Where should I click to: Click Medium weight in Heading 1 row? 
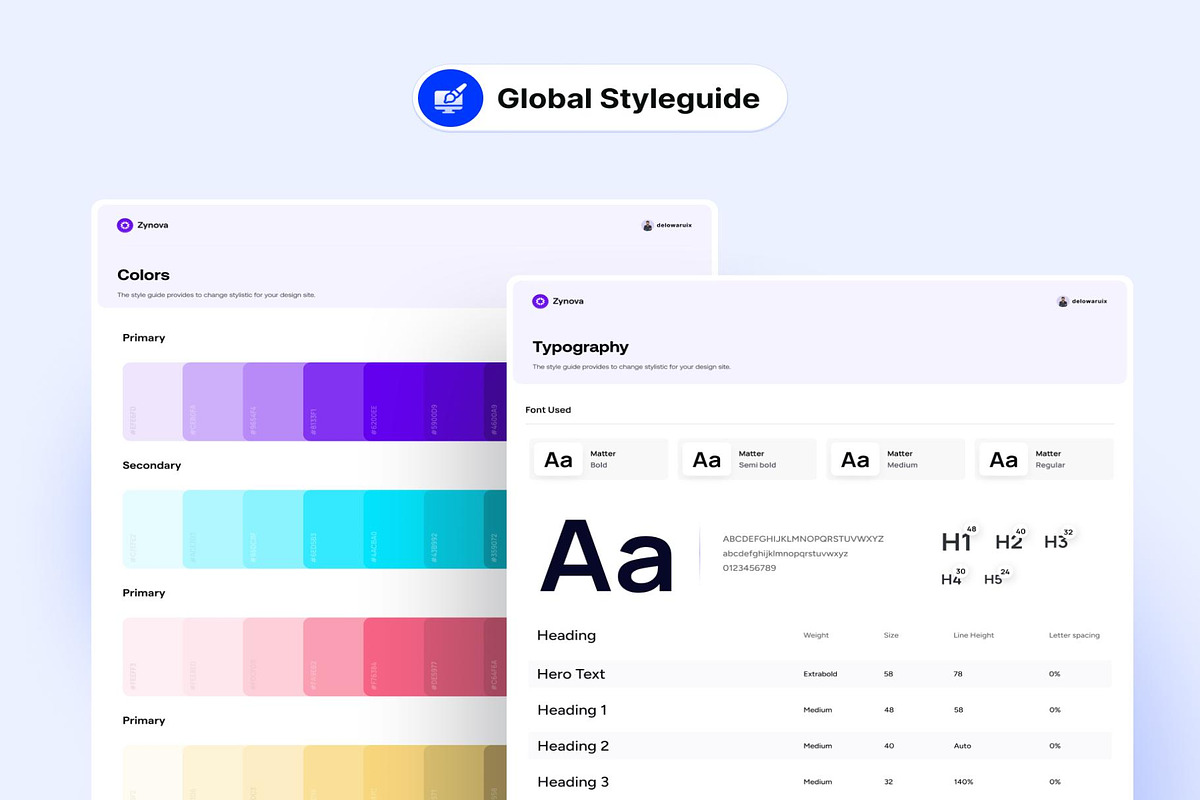818,710
